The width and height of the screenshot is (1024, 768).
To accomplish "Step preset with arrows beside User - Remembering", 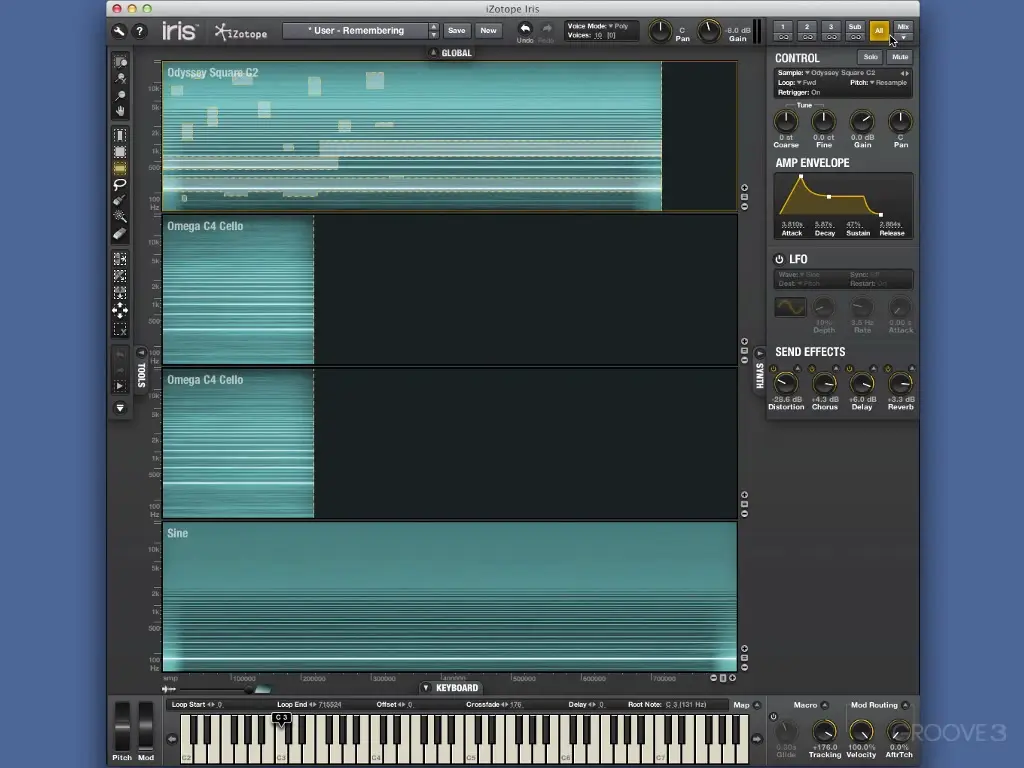I will (434, 31).
